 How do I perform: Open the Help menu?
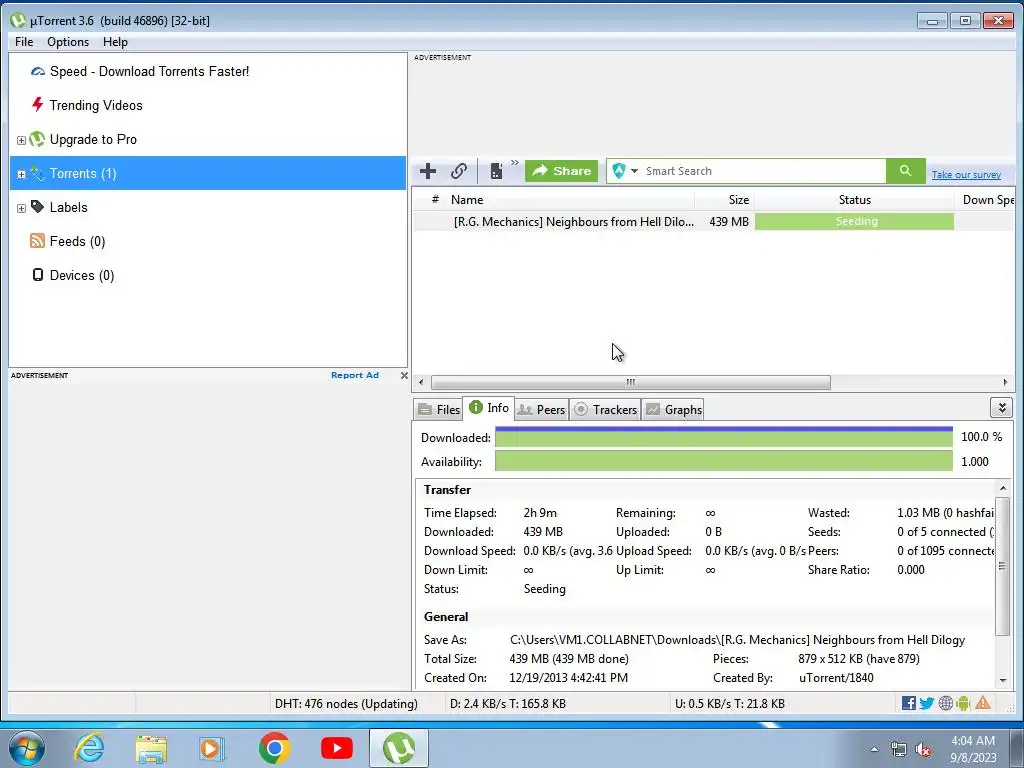pyautogui.click(x=115, y=42)
